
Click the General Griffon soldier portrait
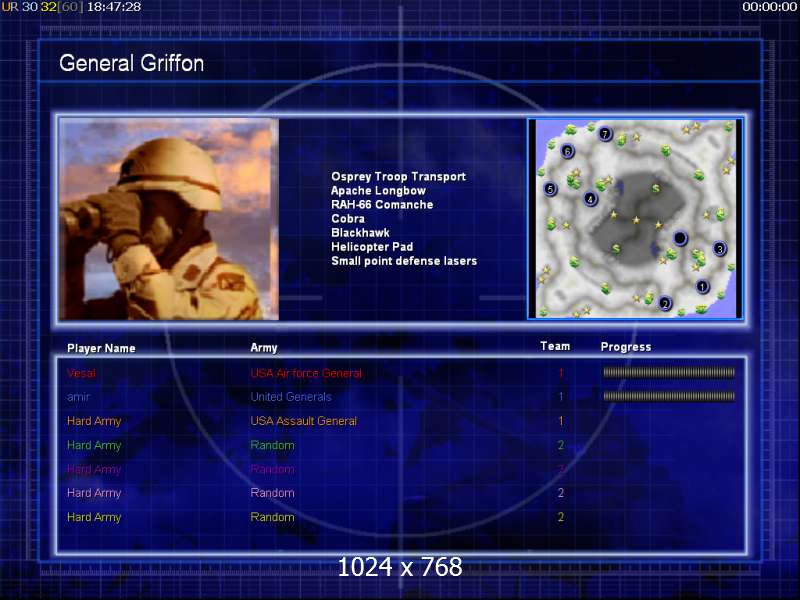point(169,219)
